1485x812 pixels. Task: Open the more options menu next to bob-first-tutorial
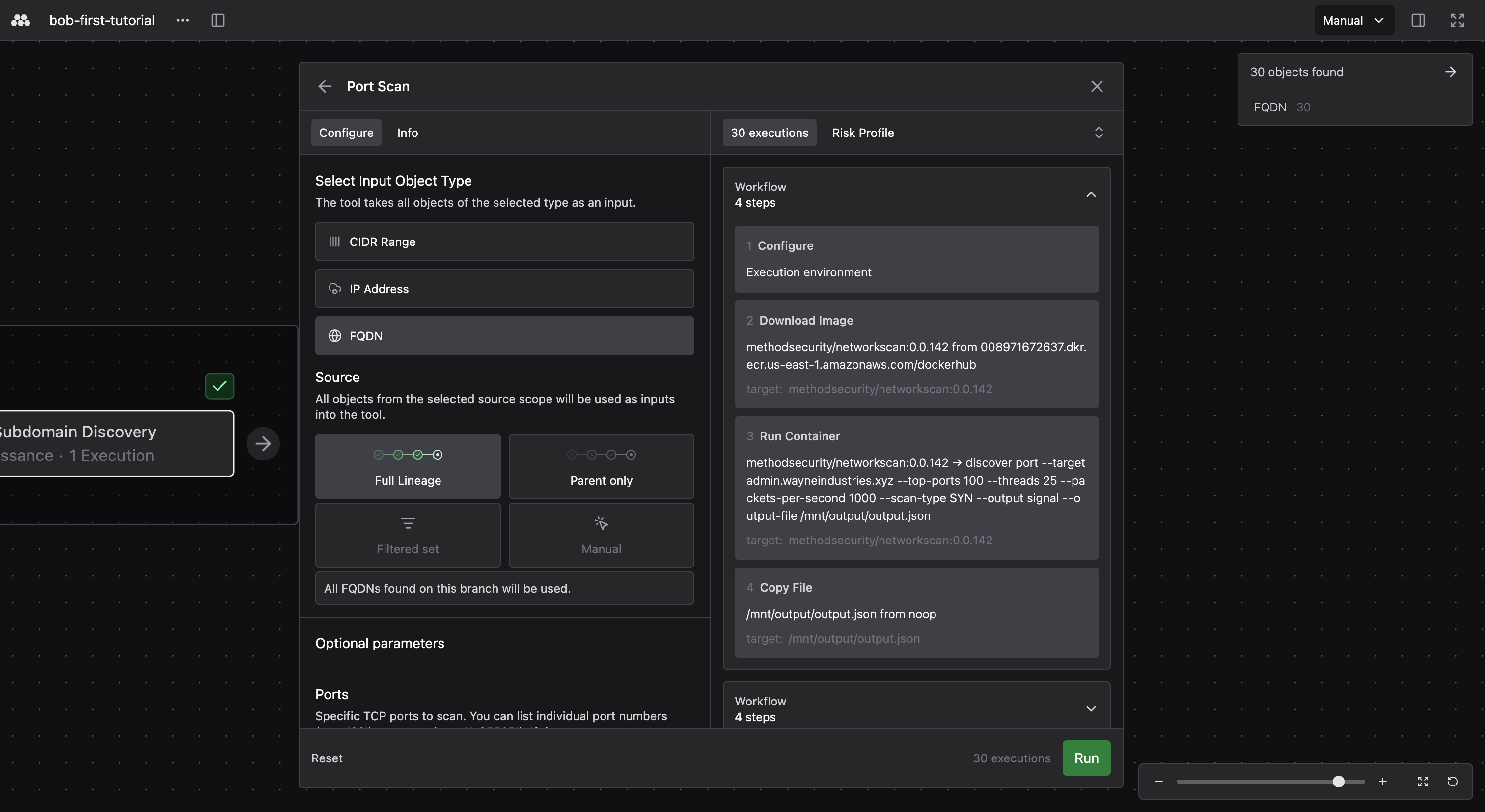point(183,20)
